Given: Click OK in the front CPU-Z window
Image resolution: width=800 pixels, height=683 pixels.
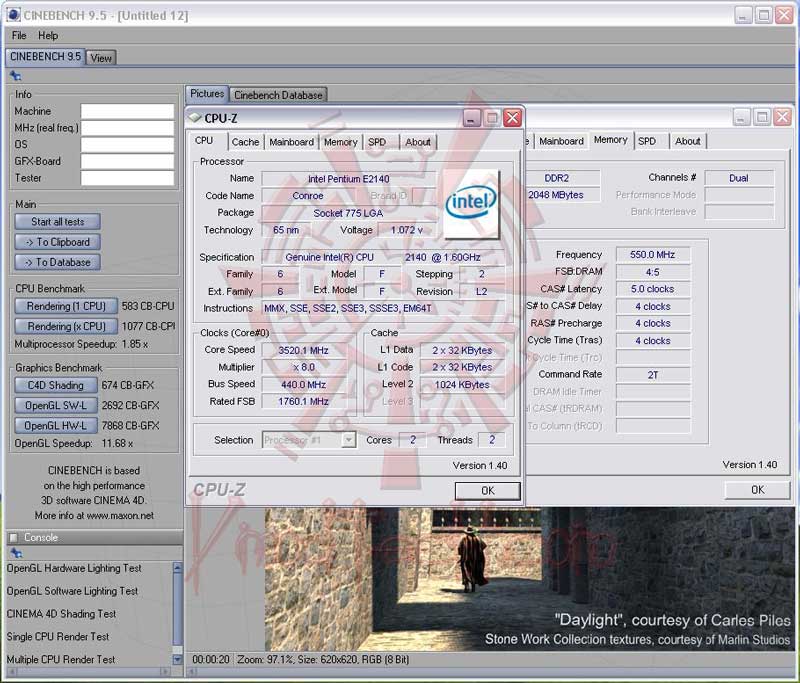Looking at the screenshot, I should pos(488,490).
